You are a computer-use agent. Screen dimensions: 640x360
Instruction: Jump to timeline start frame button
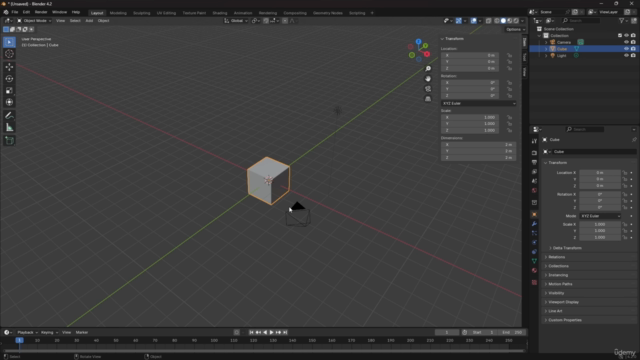251,332
